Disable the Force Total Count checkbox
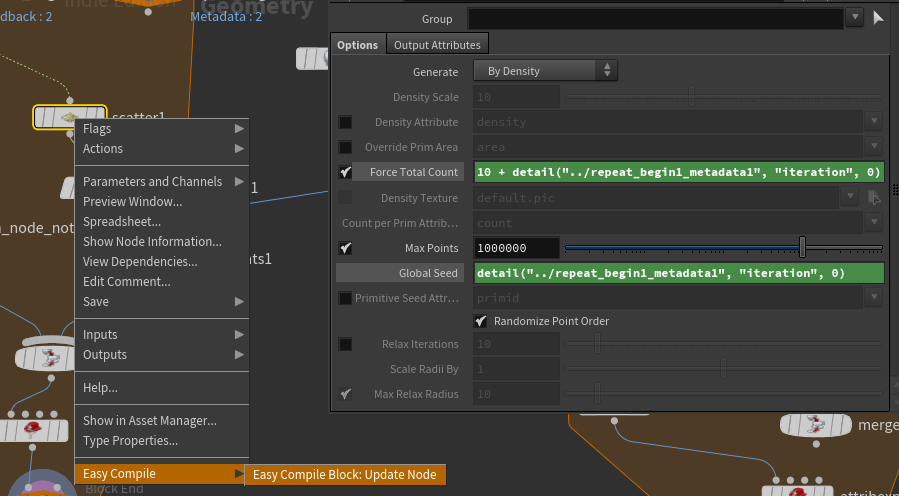Screen dimensions: 899x496 pyautogui.click(x=346, y=172)
